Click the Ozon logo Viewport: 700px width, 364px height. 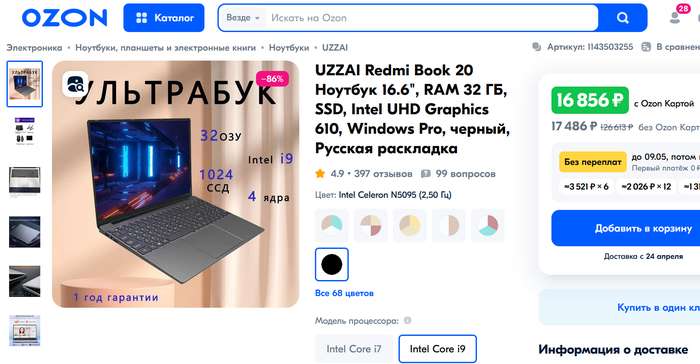[65, 18]
